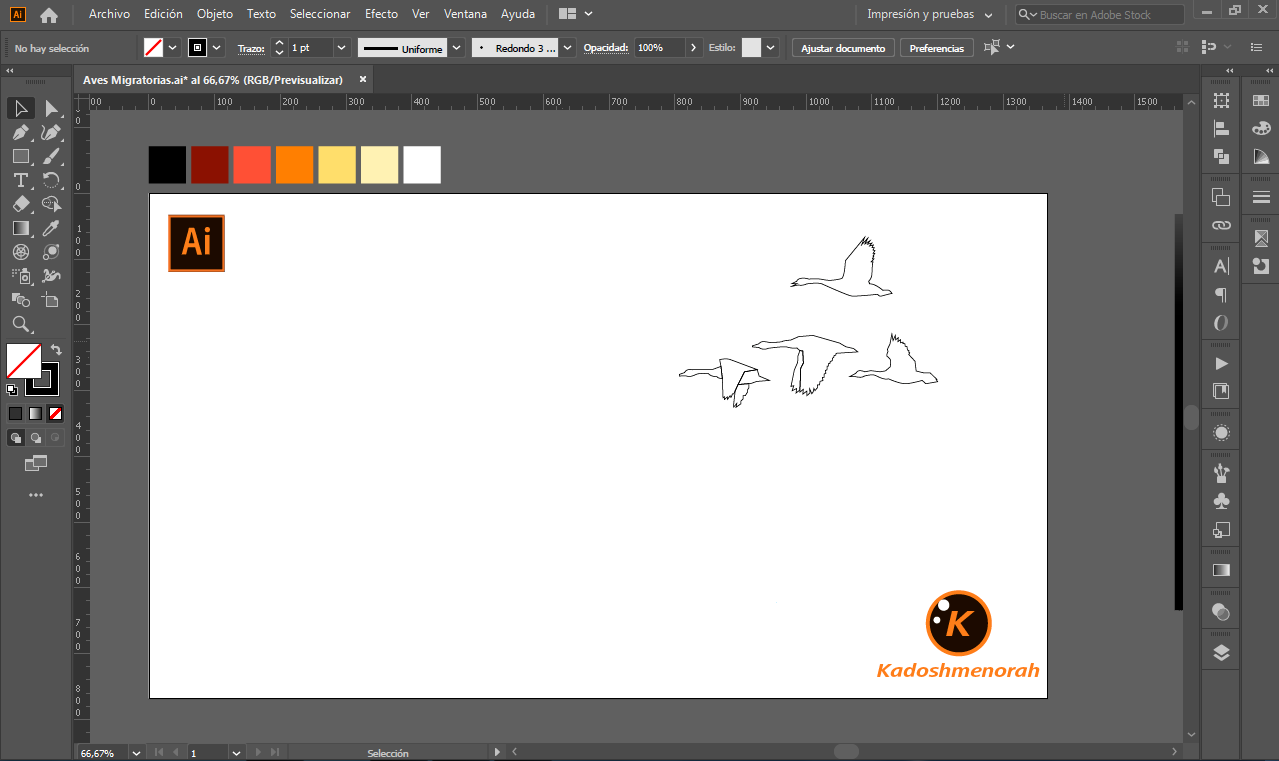This screenshot has width=1279, height=761.
Task: Activate the Zoom tool
Action: [x=20, y=324]
